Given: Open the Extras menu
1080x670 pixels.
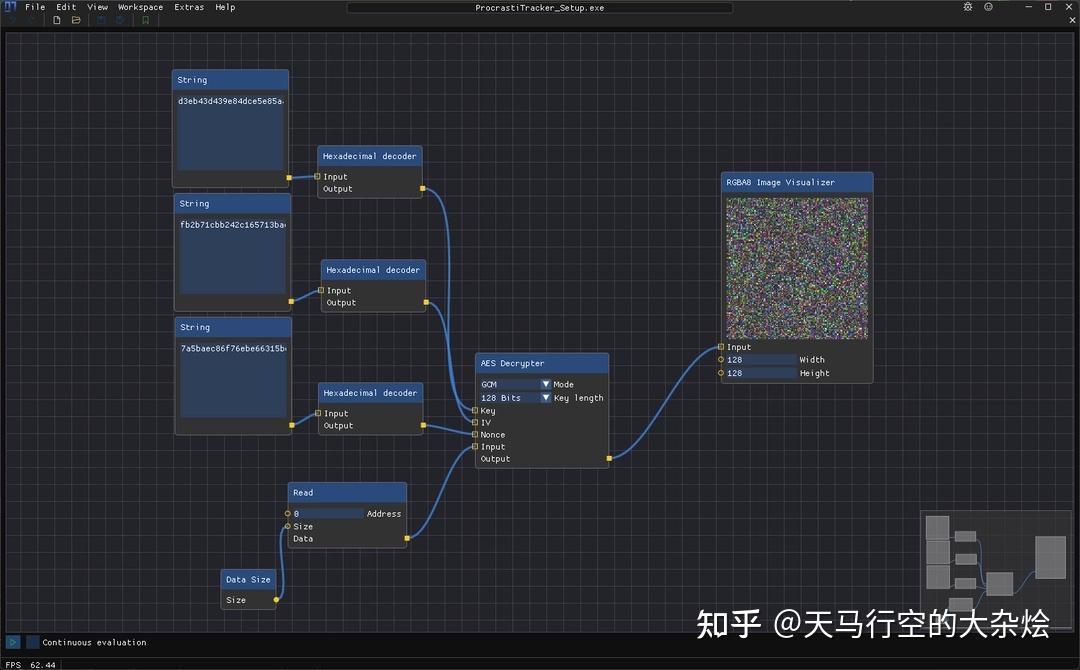Looking at the screenshot, I should [189, 7].
